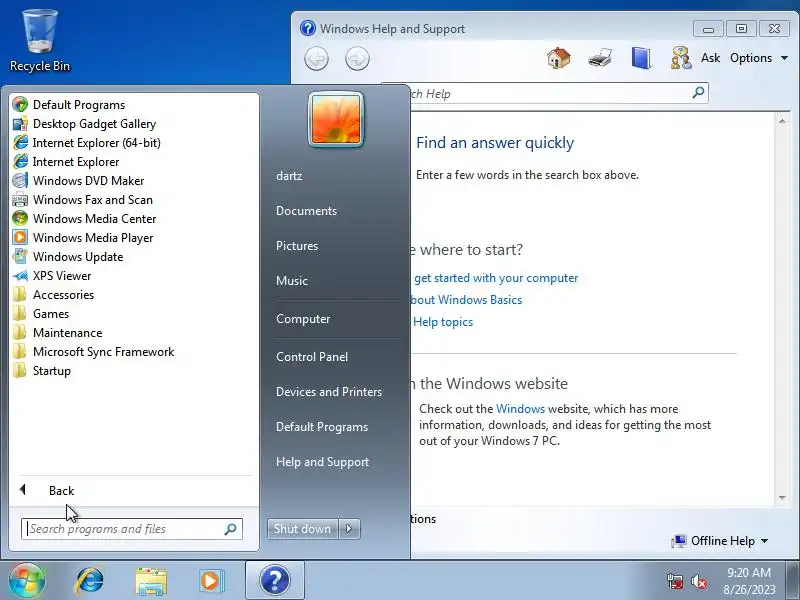Click the Ask support icon

(695, 58)
